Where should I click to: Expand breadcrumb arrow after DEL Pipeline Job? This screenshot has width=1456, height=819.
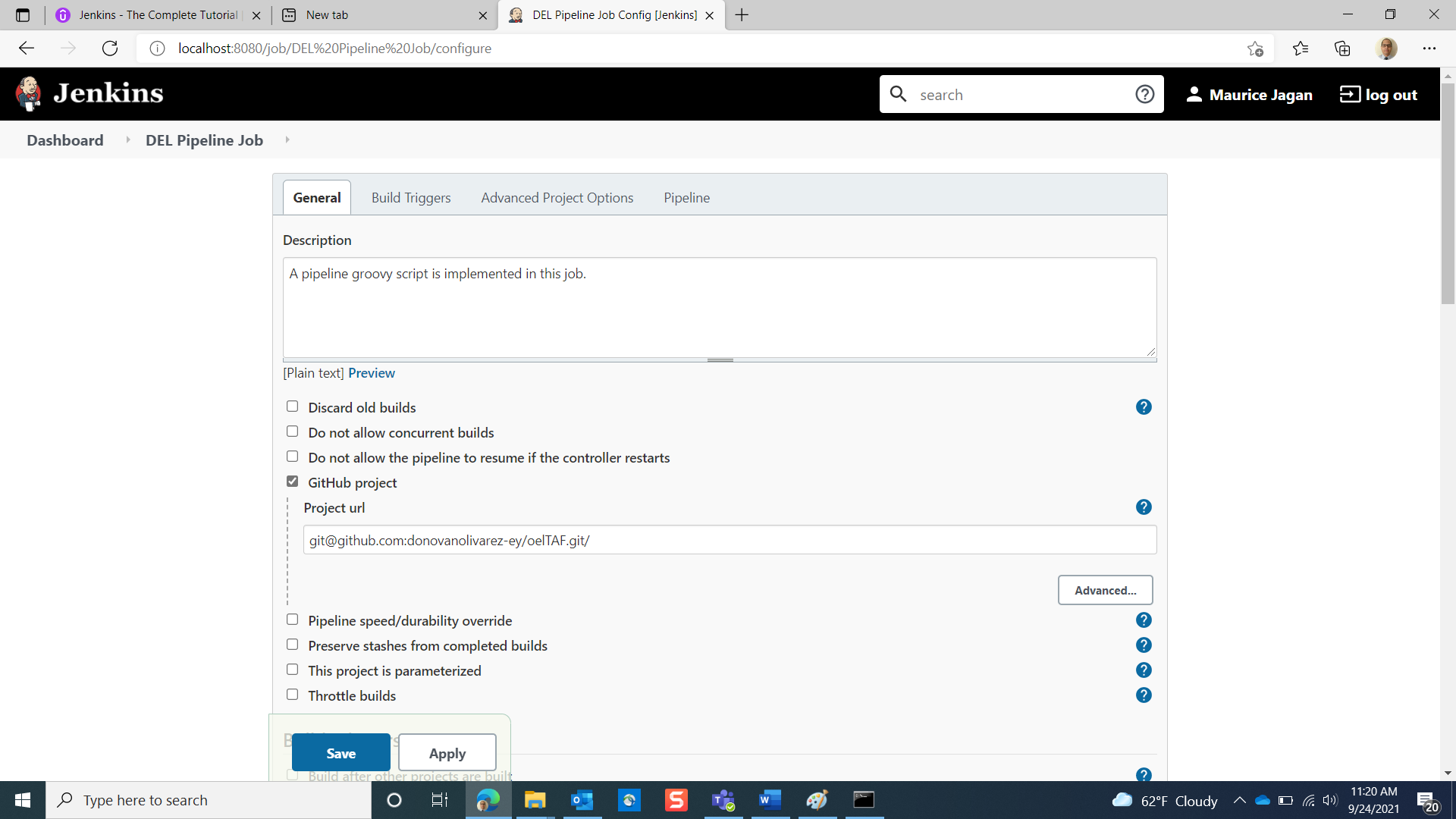pos(287,140)
